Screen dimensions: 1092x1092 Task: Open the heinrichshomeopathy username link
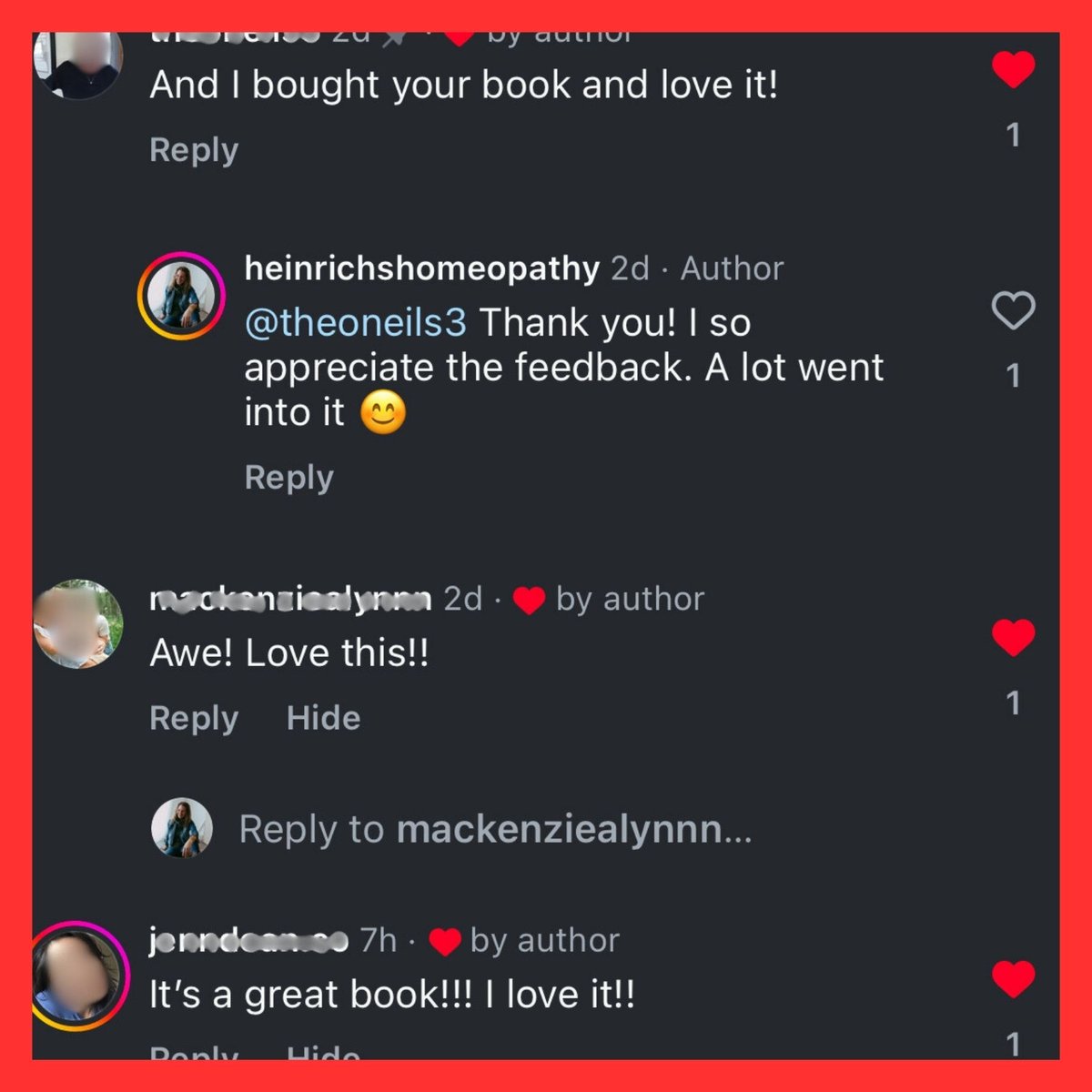point(422,268)
